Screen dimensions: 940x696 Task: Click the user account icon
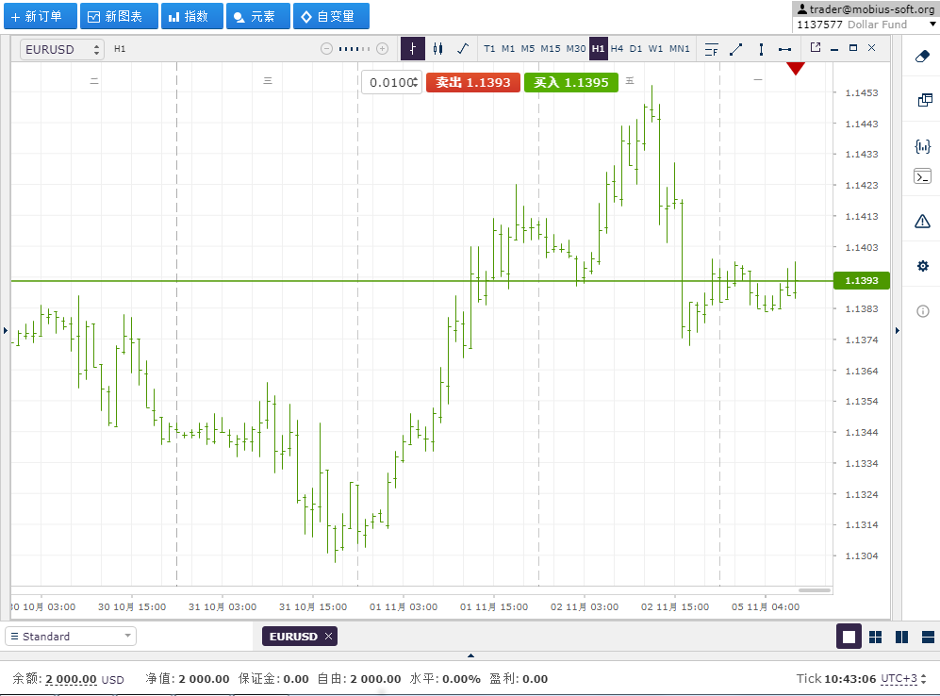point(802,9)
